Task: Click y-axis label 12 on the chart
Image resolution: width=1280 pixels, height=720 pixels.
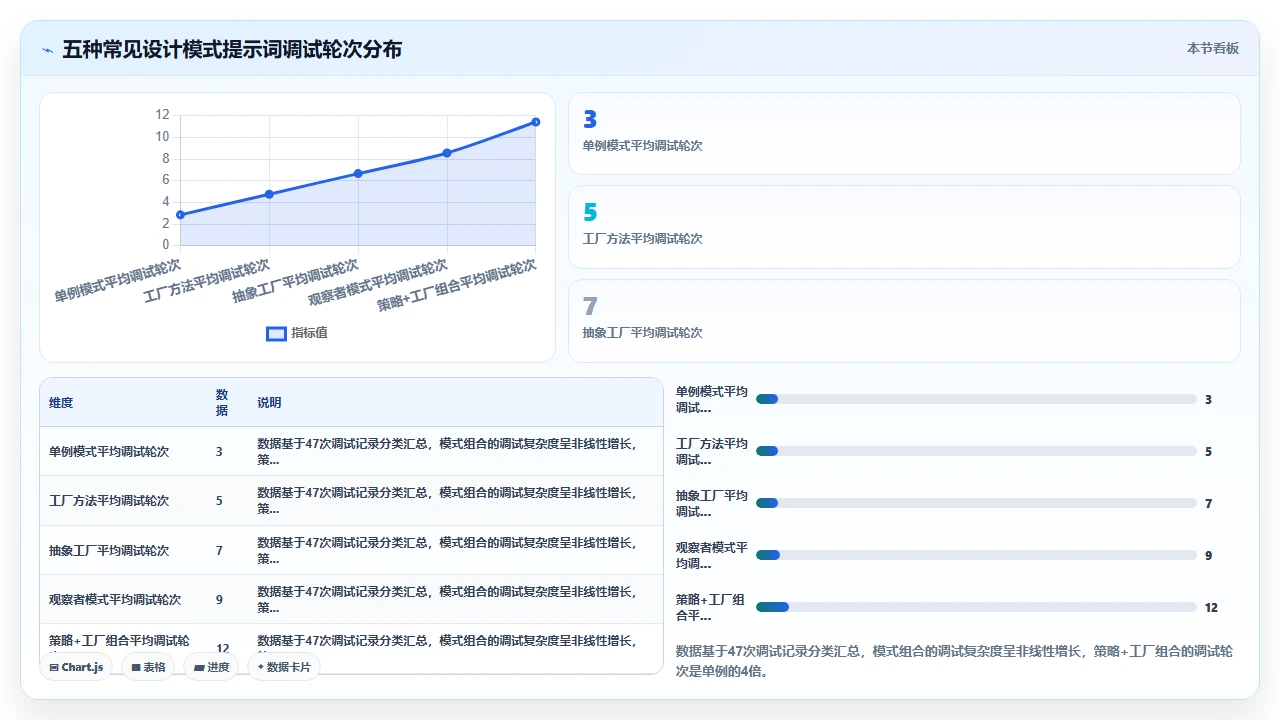Action: (162, 115)
